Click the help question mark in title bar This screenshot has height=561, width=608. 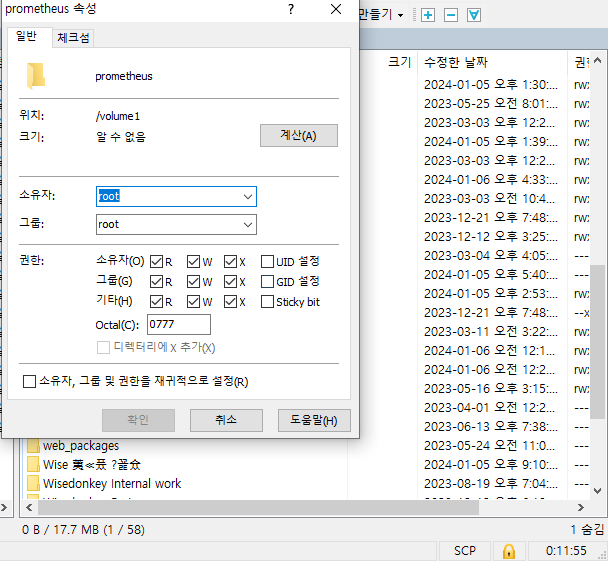coord(291,9)
